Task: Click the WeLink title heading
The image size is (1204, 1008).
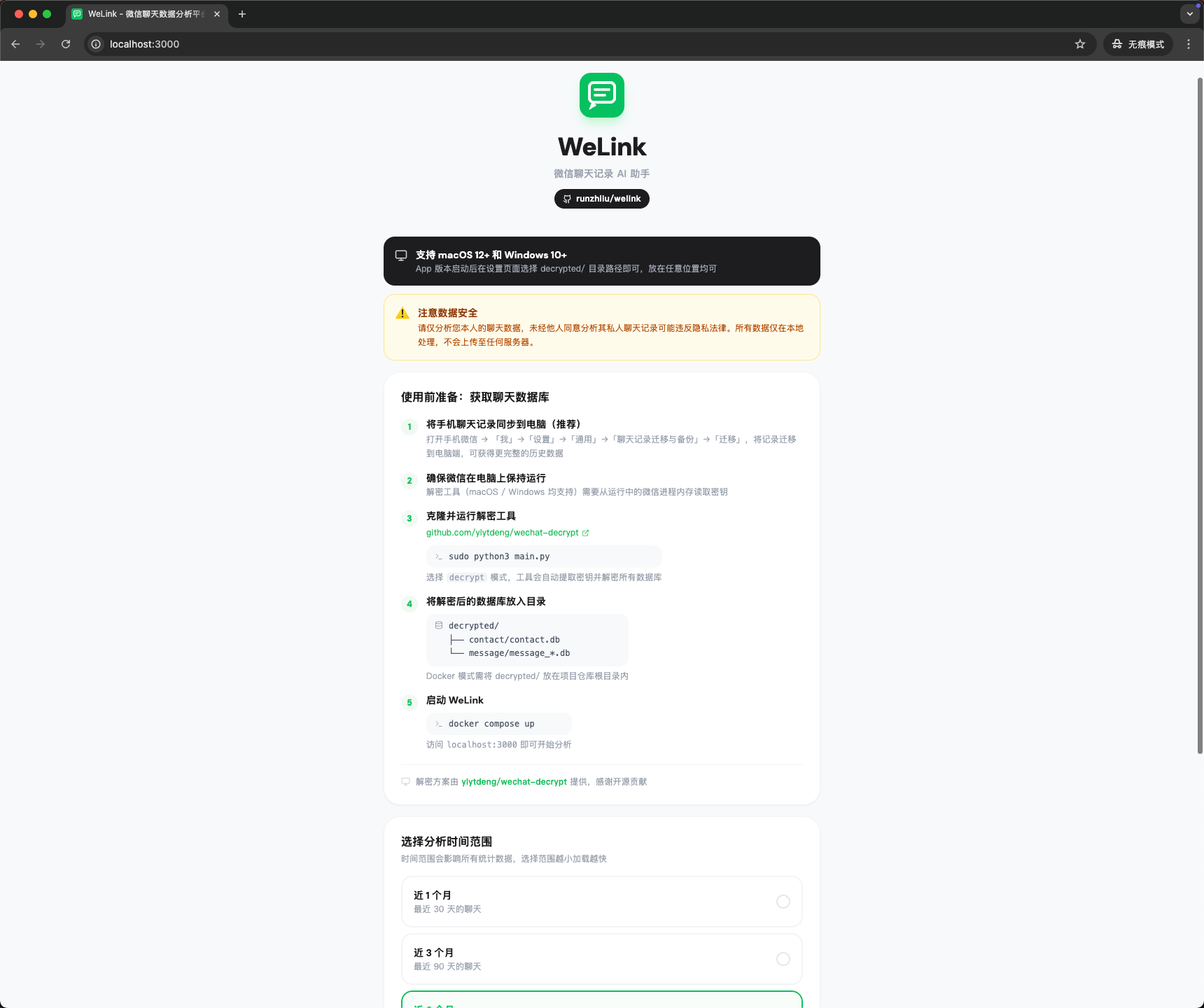Action: click(x=602, y=147)
